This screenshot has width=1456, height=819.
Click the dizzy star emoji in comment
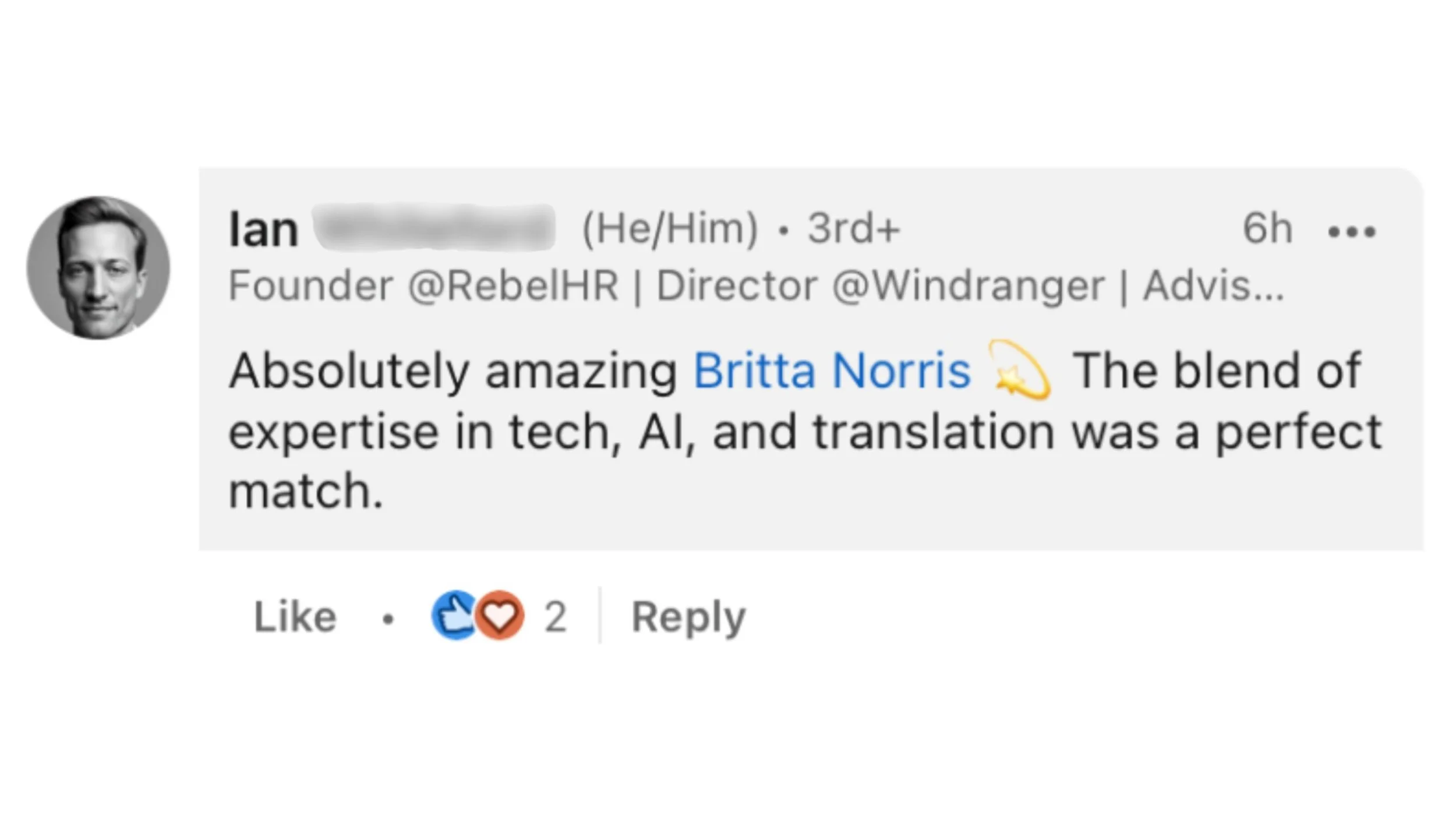pos(1020,370)
